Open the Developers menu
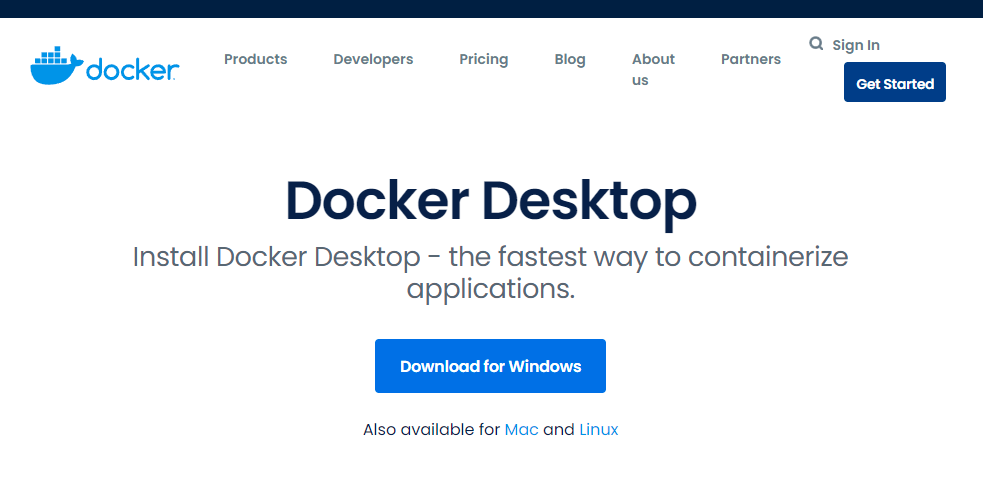The width and height of the screenshot is (983, 491). 373,59
